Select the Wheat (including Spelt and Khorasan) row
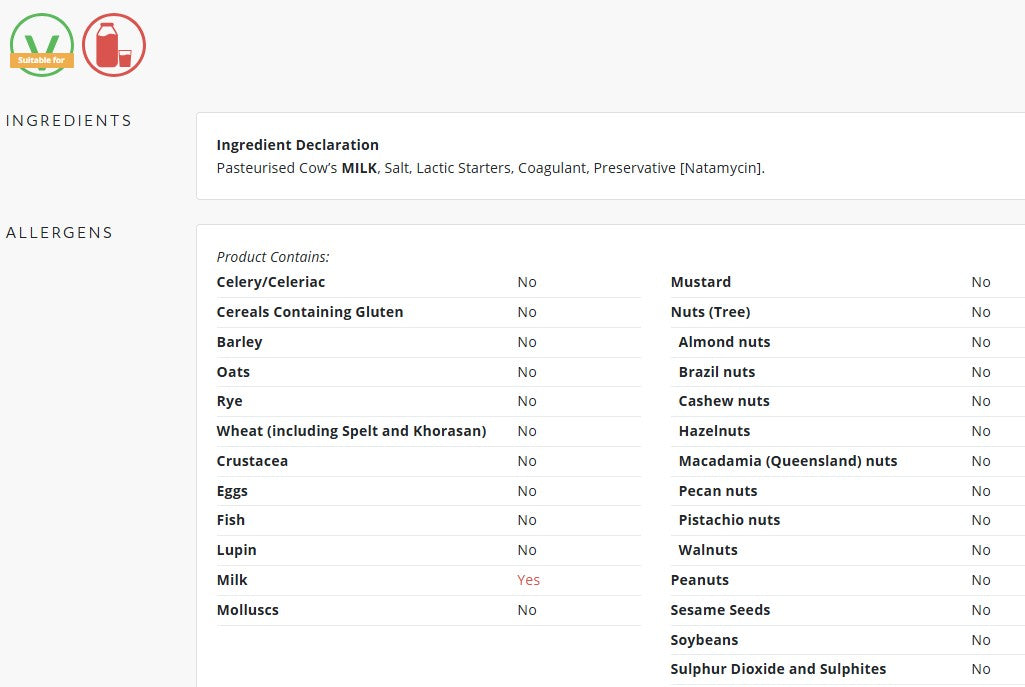1025x687 pixels. point(428,431)
